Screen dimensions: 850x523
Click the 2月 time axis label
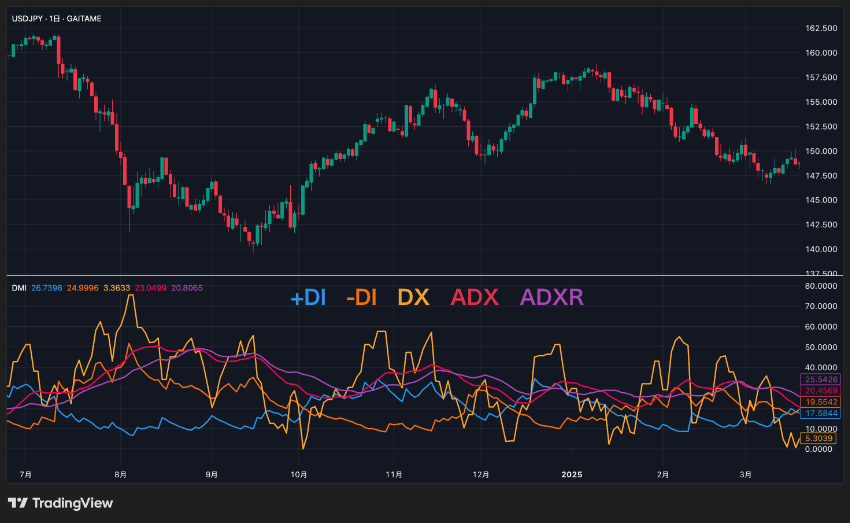662,475
